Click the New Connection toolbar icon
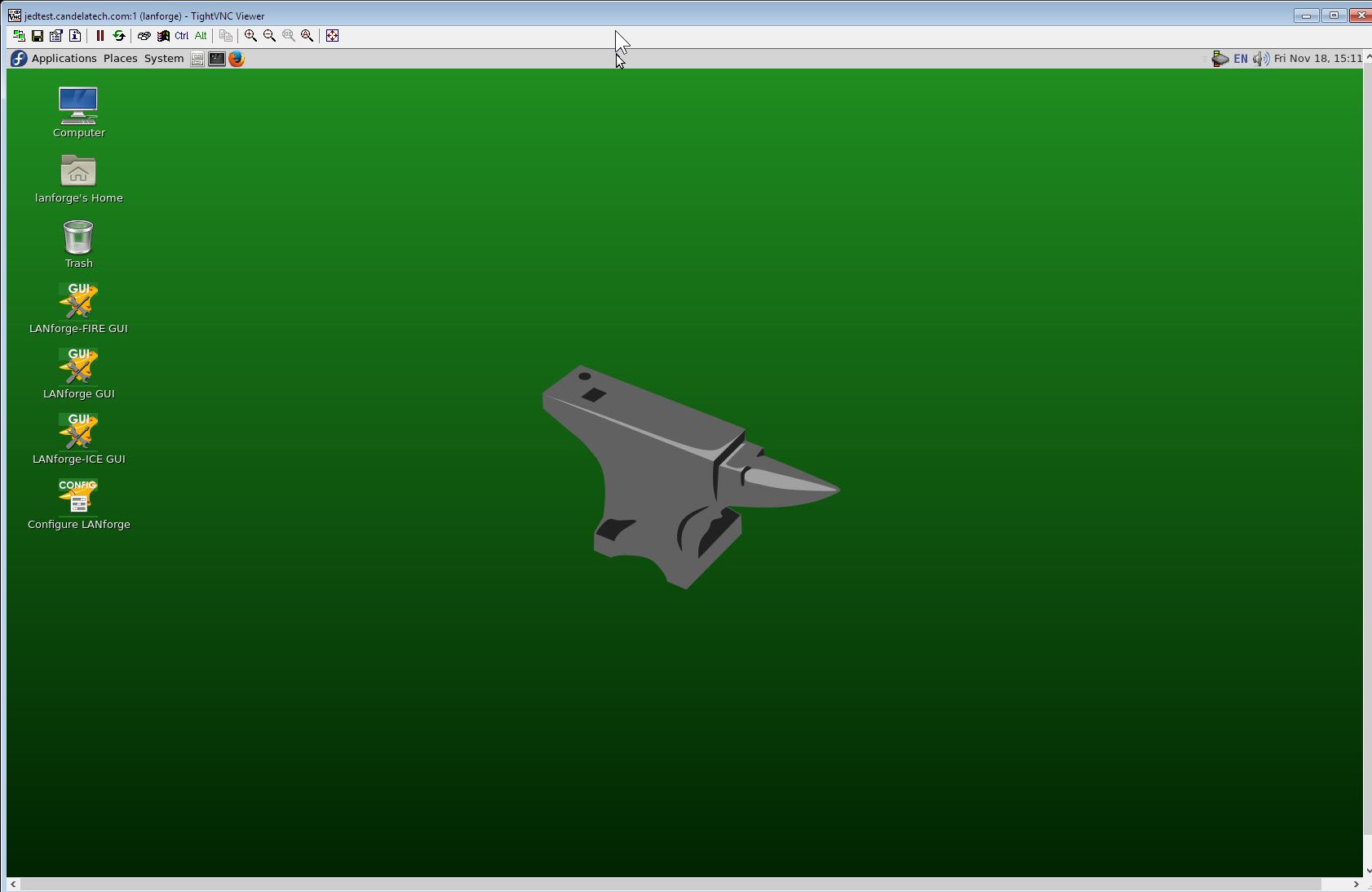 coord(19,36)
